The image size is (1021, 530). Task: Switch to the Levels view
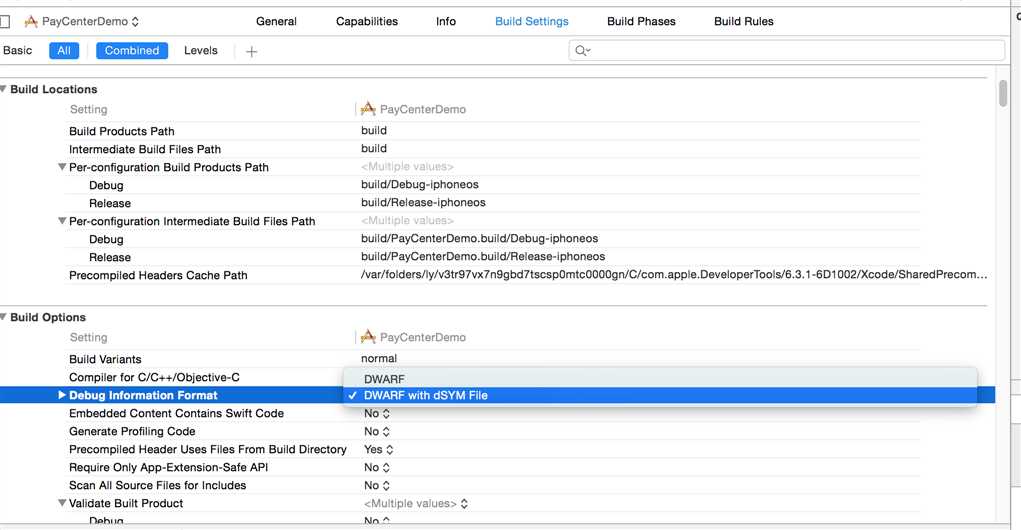click(x=201, y=51)
